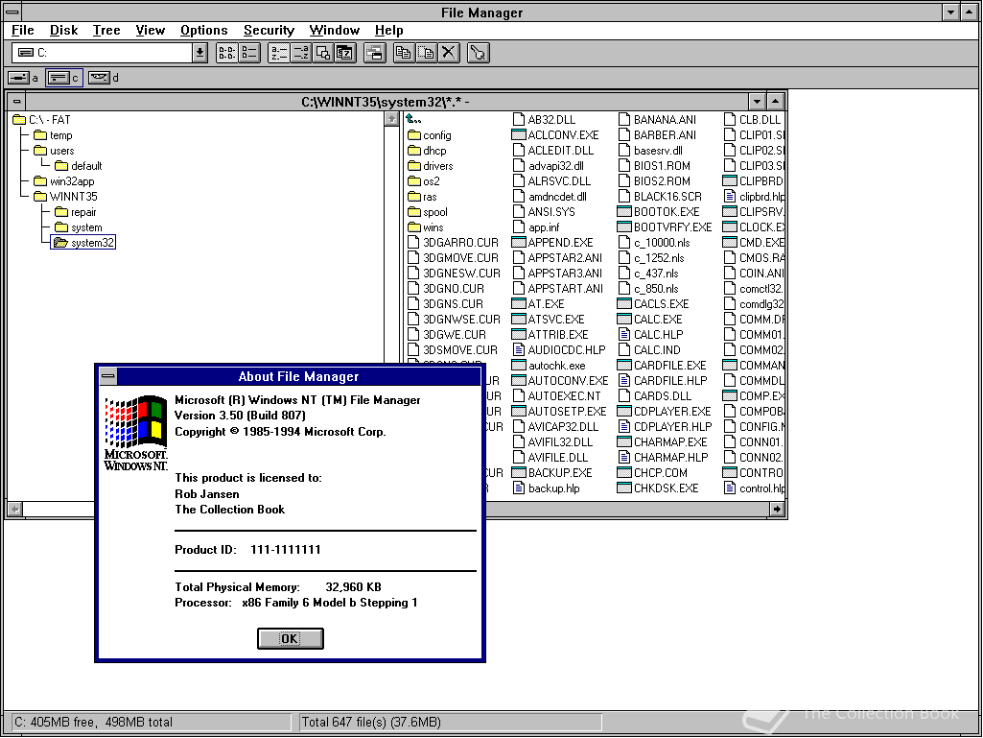Select the default folder in tree

(x=78, y=166)
